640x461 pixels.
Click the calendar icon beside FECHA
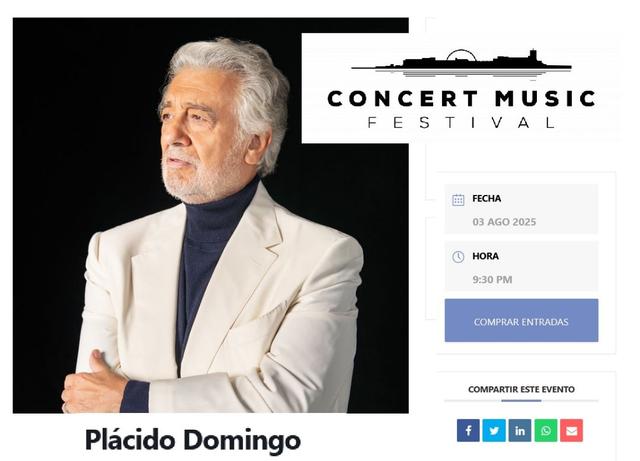pyautogui.click(x=458, y=200)
